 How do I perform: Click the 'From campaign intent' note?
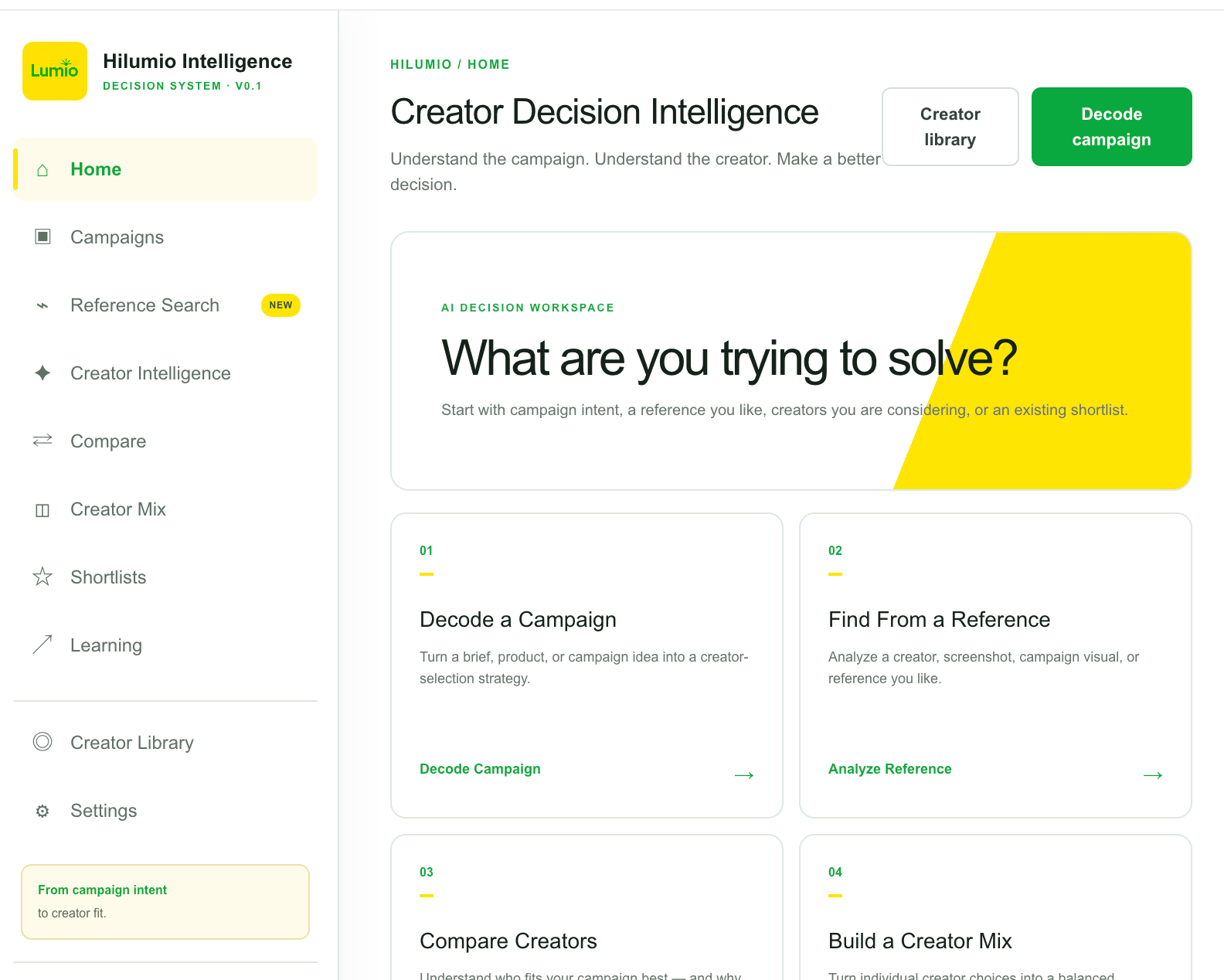pyautogui.click(x=165, y=902)
